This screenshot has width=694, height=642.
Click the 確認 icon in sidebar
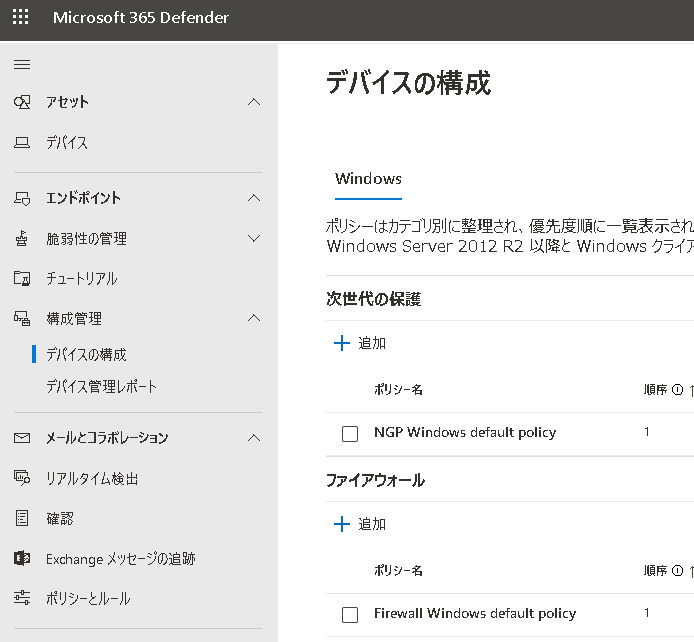22,519
